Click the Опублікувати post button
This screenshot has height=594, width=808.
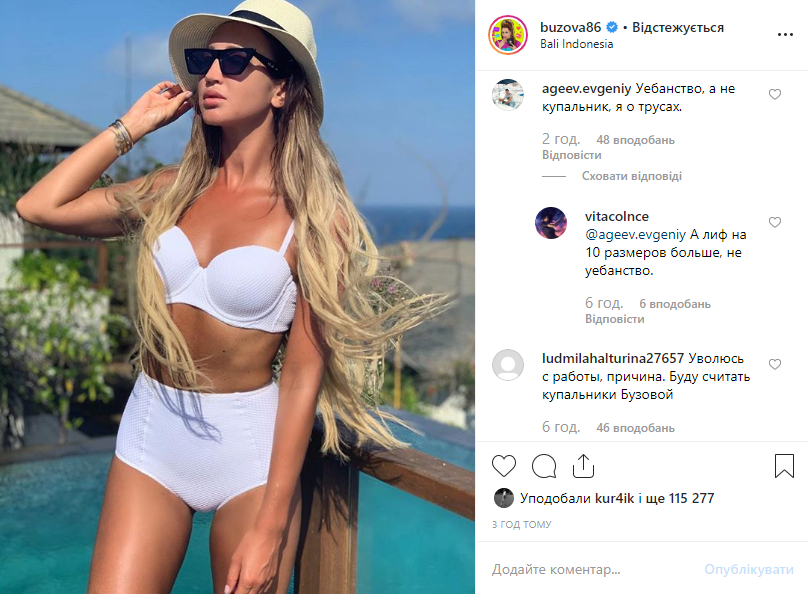(x=749, y=569)
